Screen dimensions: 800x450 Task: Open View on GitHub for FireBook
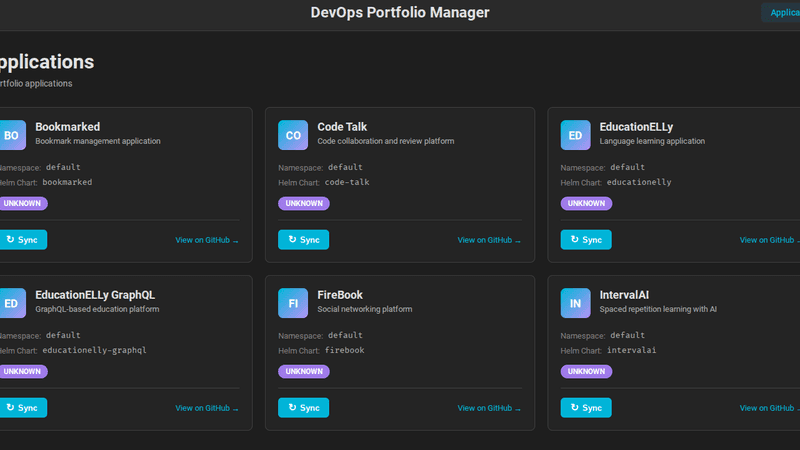click(489, 408)
